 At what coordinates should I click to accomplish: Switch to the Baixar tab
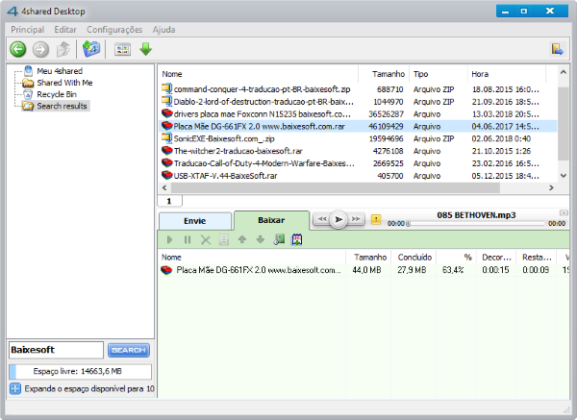pyautogui.click(x=272, y=220)
